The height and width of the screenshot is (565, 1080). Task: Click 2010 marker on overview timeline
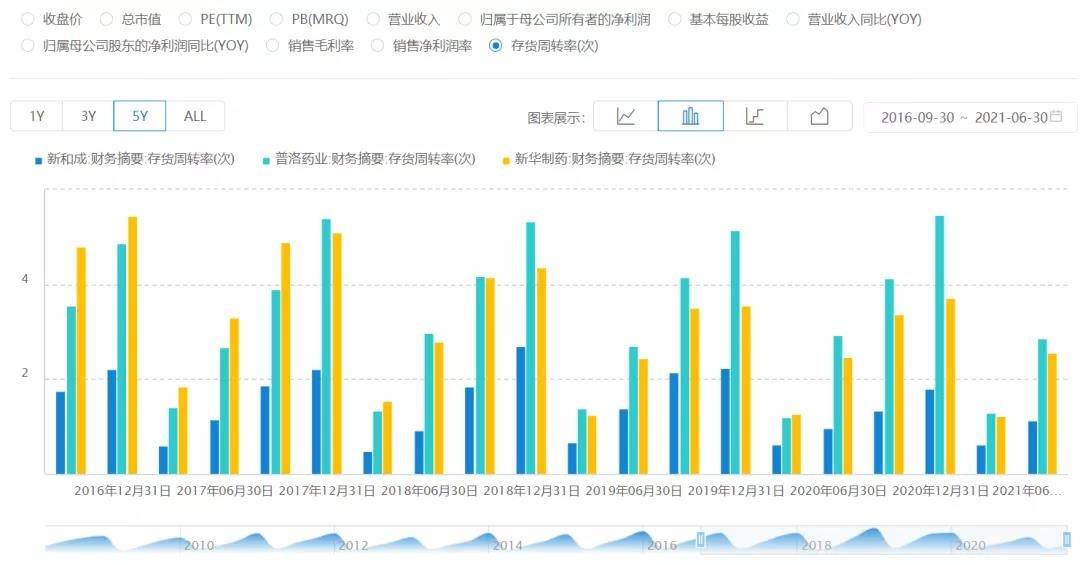[x=199, y=546]
